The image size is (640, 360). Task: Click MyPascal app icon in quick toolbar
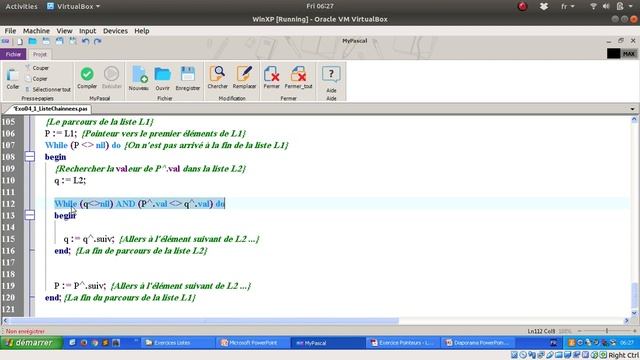(x=5, y=41)
